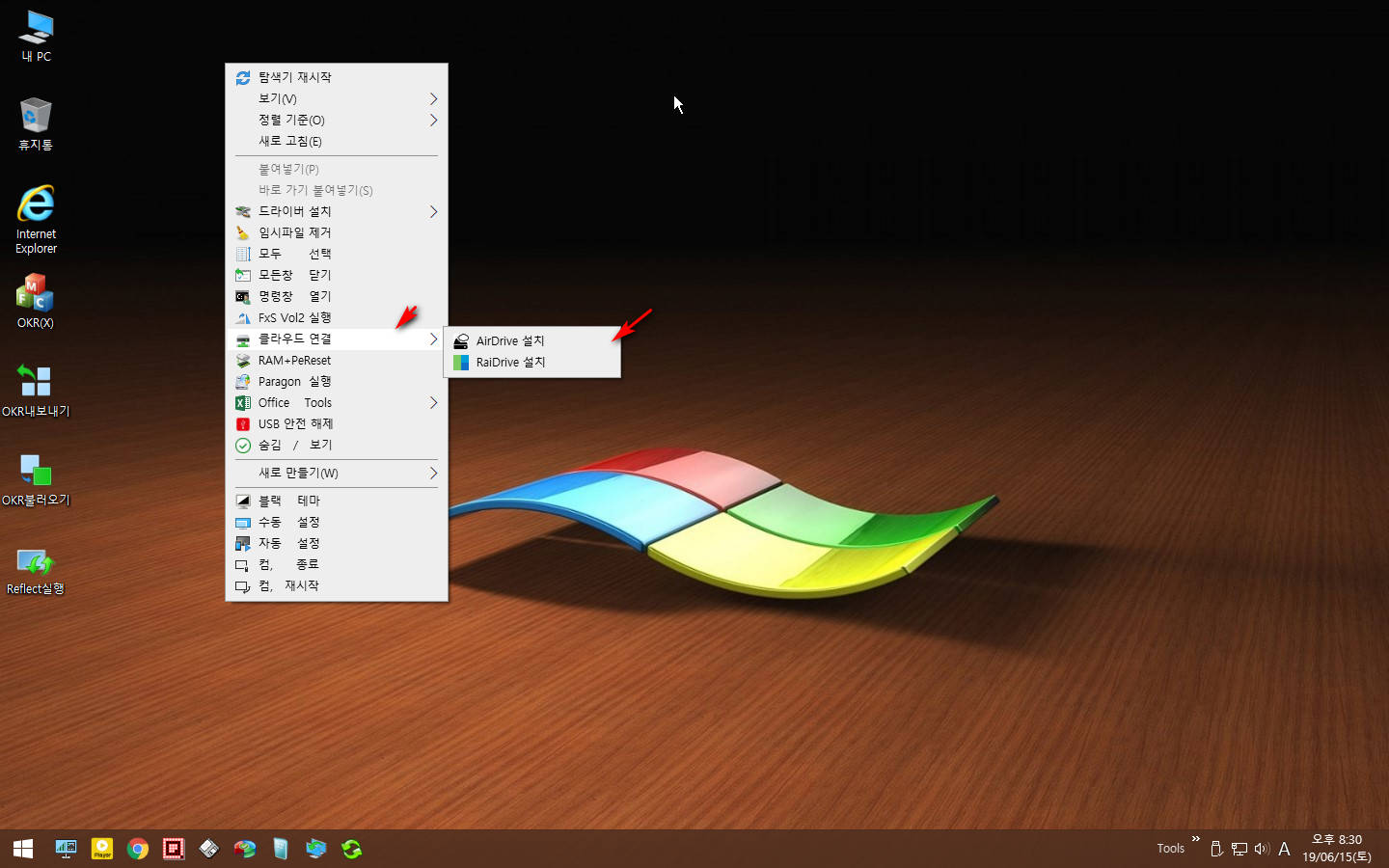Open the monitor chart taskbar icon

click(x=66, y=849)
